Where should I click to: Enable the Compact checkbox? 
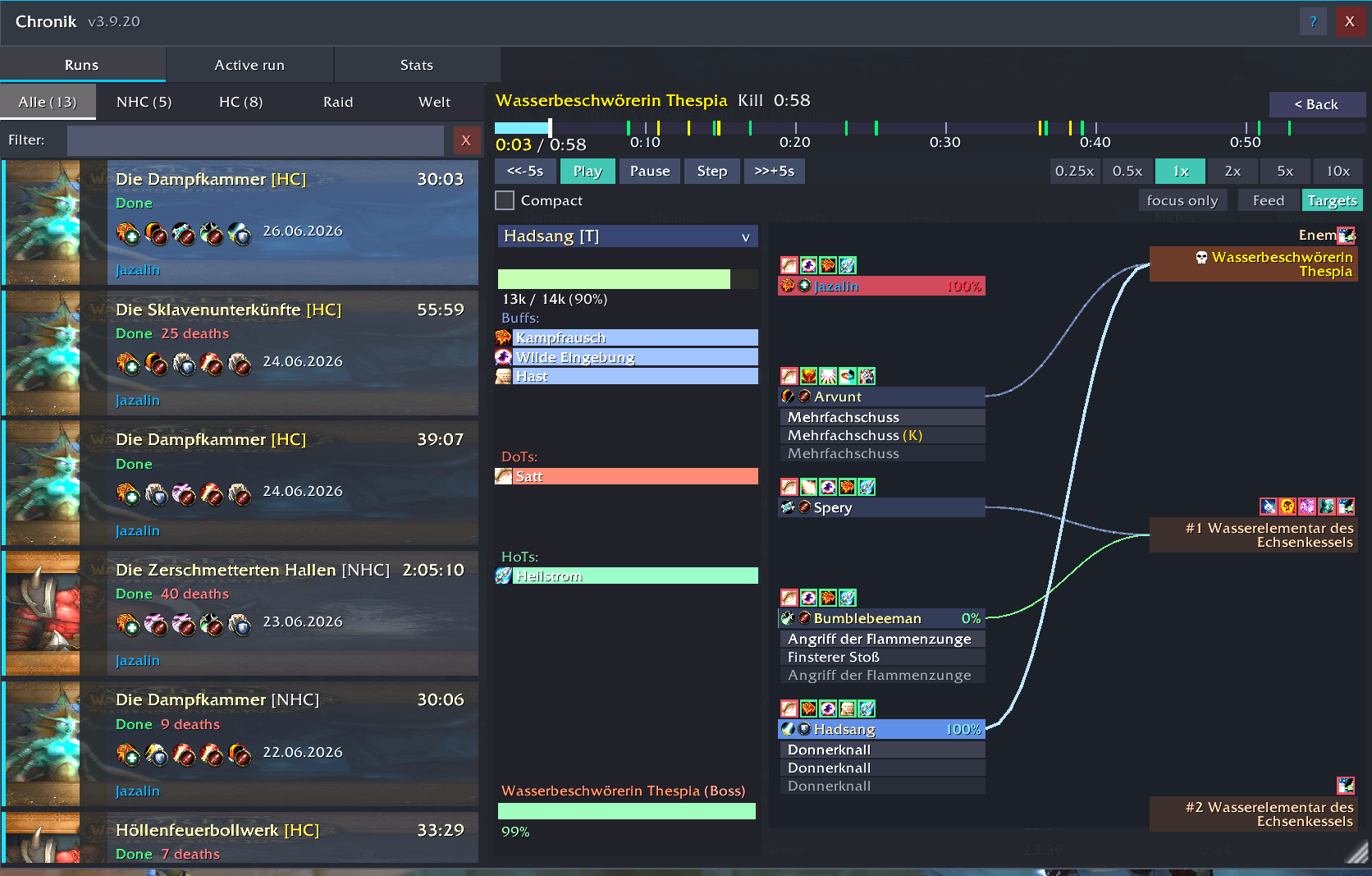[x=505, y=200]
